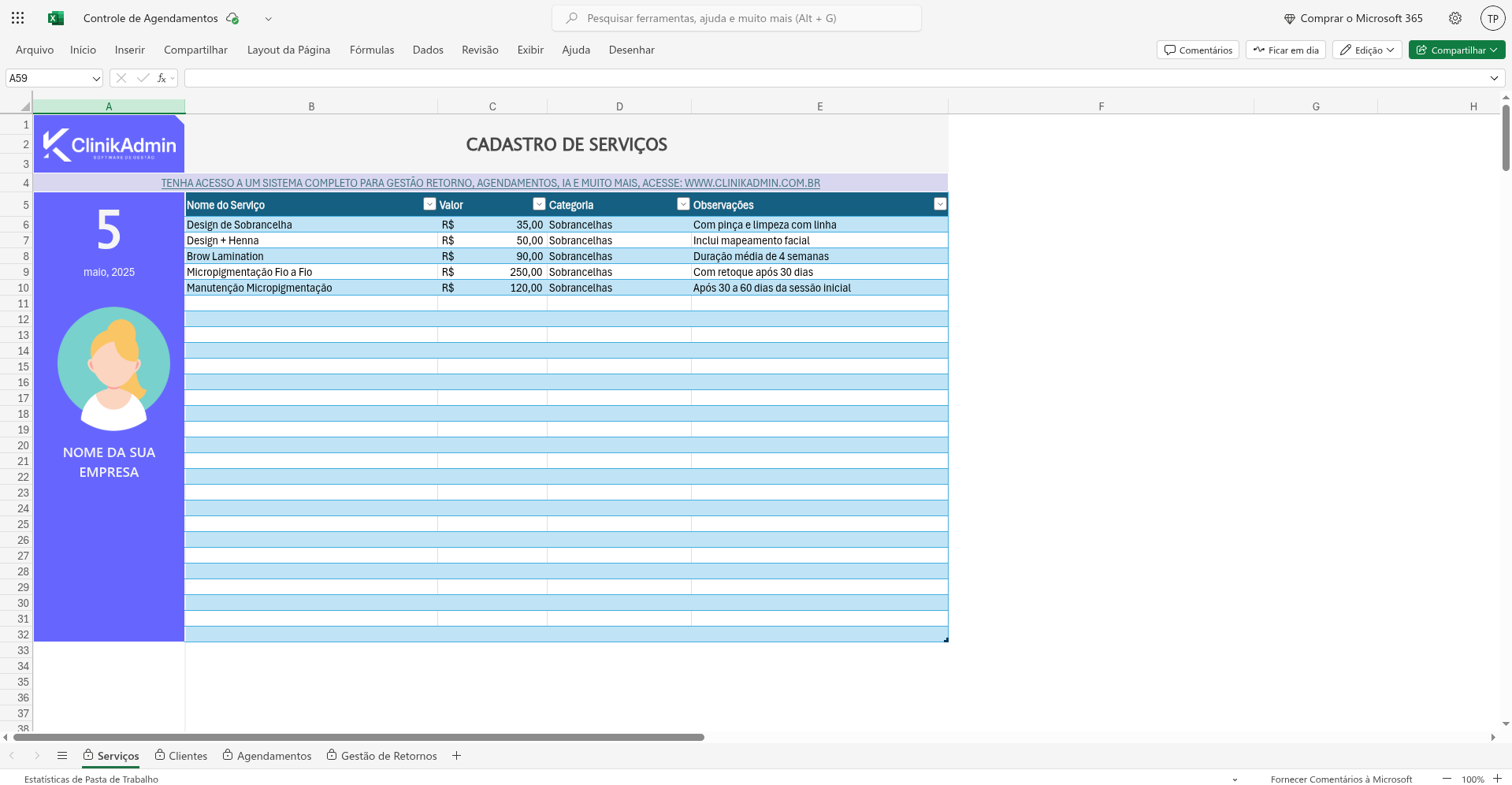Click the search tools input field
The width and height of the screenshot is (1512, 785).
[737, 18]
